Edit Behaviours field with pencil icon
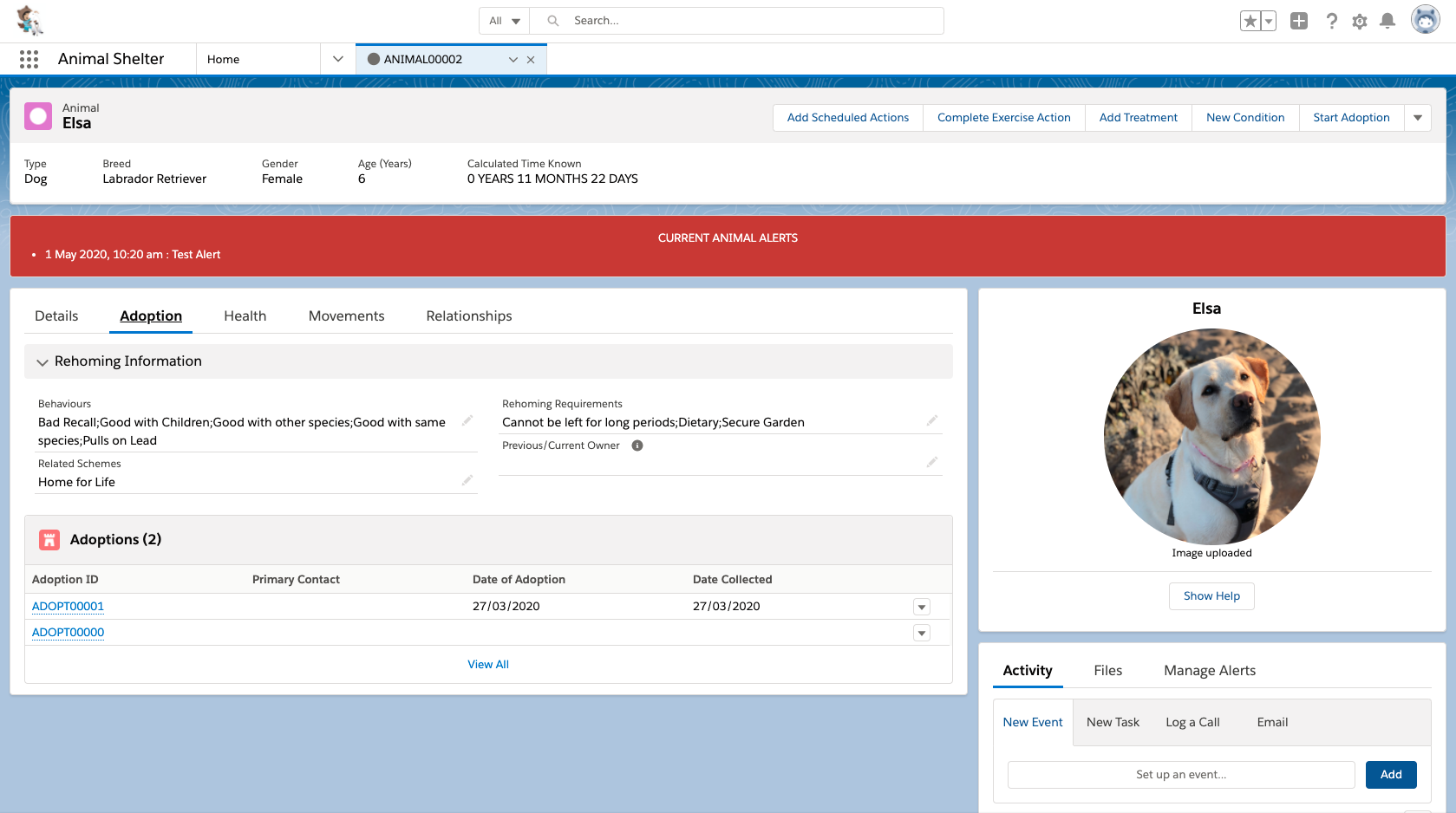Screen dimensions: 1456x813 tap(467, 420)
